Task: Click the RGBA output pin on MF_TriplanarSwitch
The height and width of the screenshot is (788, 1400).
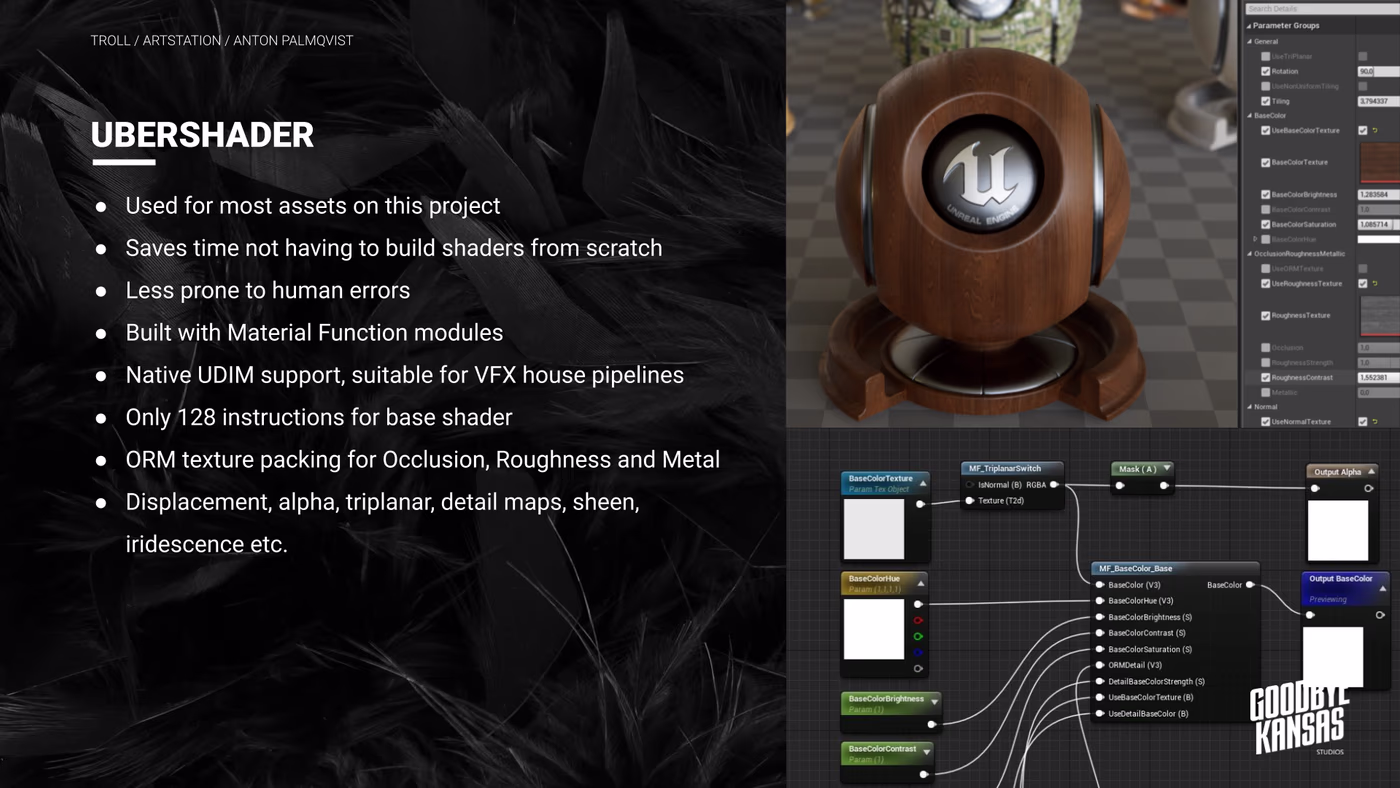Action: tap(1054, 485)
